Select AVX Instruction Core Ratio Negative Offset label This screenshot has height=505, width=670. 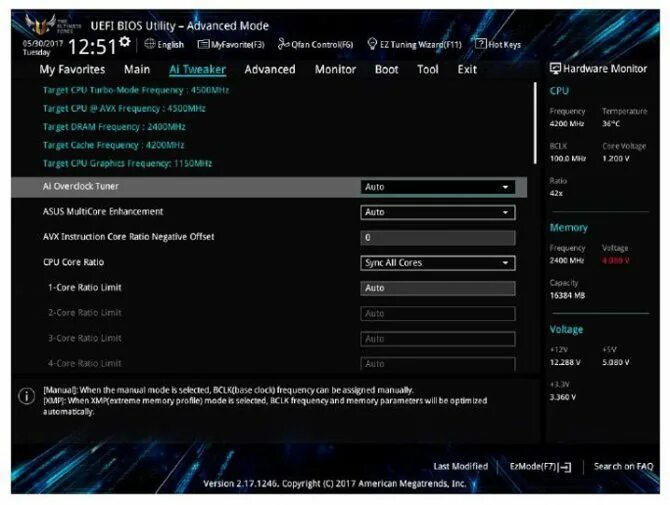(129, 237)
